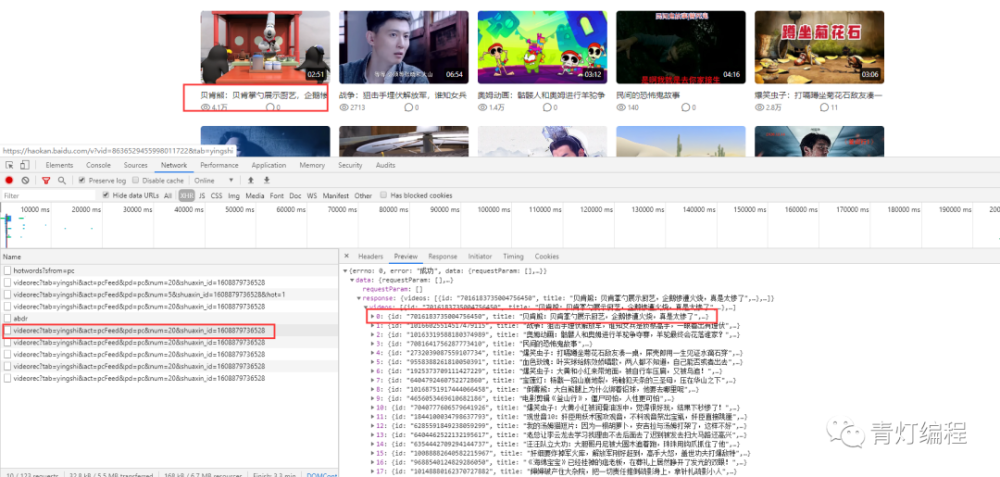Viewport: 1000px width, 477px height.
Task: Stop recording network log (red circle)
Action: (9, 180)
